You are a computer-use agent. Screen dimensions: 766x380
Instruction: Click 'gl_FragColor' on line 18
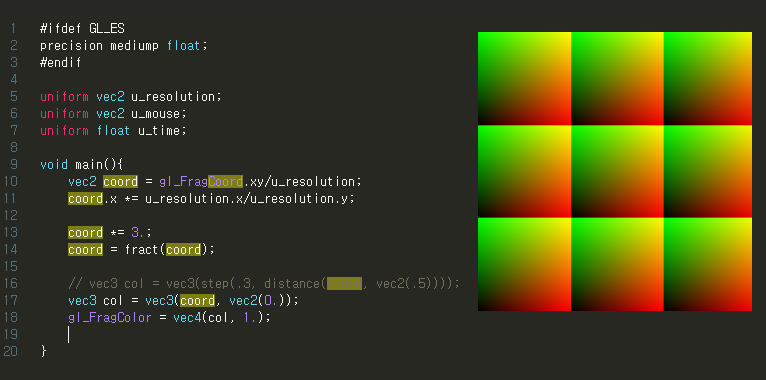110,317
